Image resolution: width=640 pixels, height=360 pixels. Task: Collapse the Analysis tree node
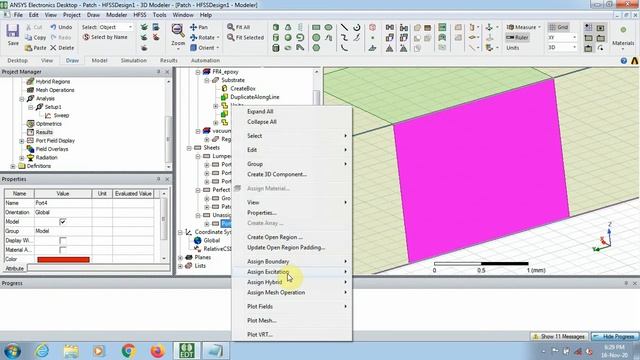[x=22, y=99]
